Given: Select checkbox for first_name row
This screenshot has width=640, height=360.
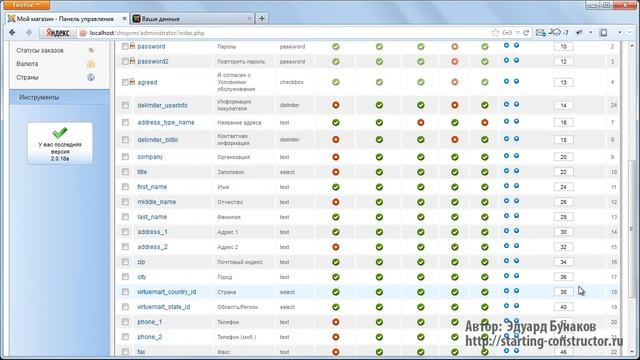Looking at the screenshot, I should point(125,187).
